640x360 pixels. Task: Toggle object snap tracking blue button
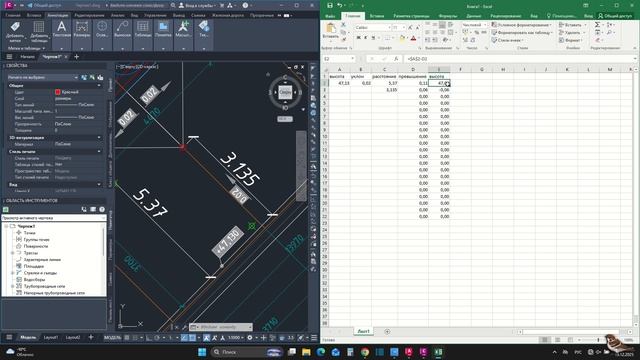click(184, 338)
